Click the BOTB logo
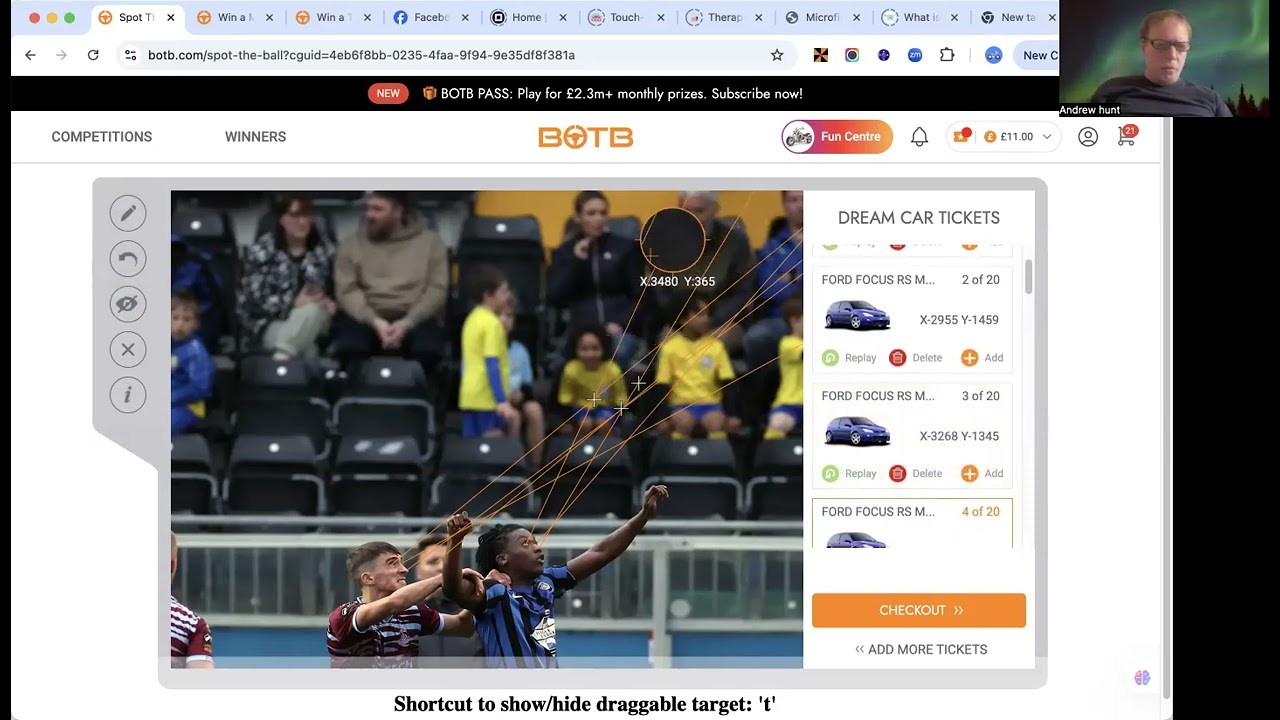Screen dimensions: 1280x720 tap(586, 137)
